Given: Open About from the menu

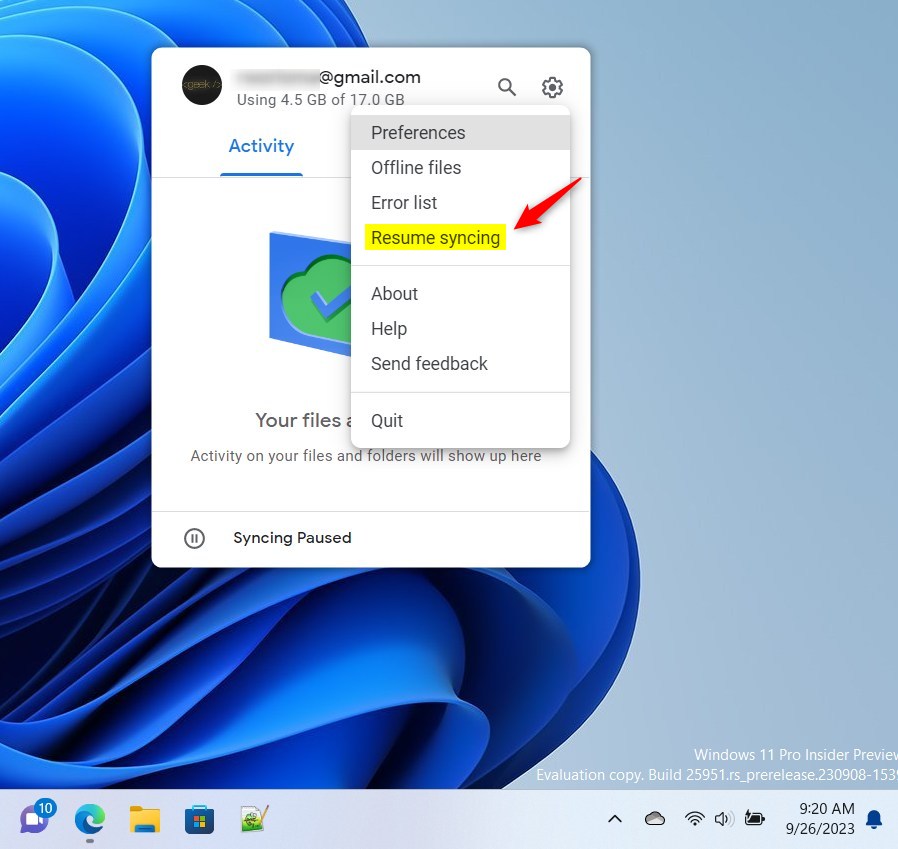Looking at the screenshot, I should [x=460, y=294].
